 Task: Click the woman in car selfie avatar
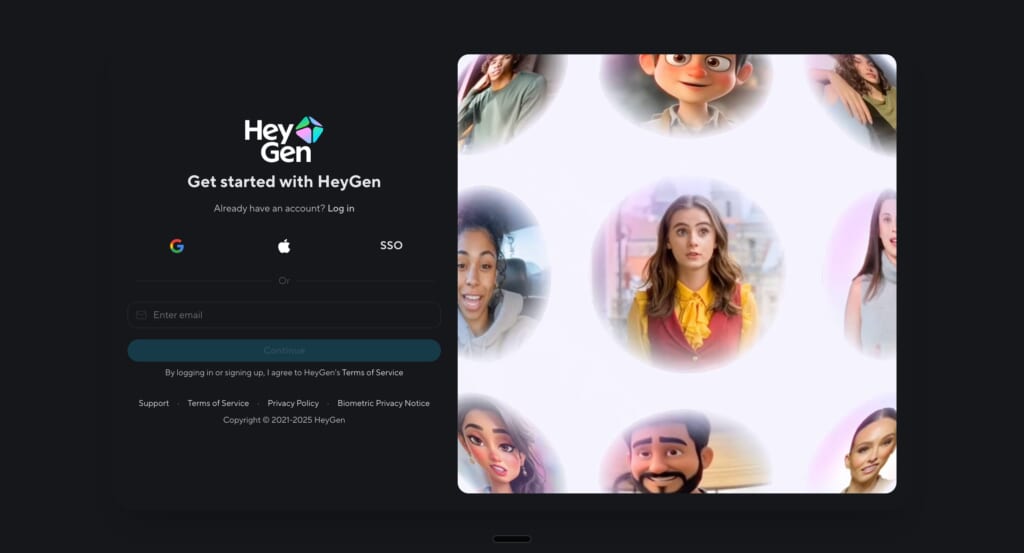[502, 274]
